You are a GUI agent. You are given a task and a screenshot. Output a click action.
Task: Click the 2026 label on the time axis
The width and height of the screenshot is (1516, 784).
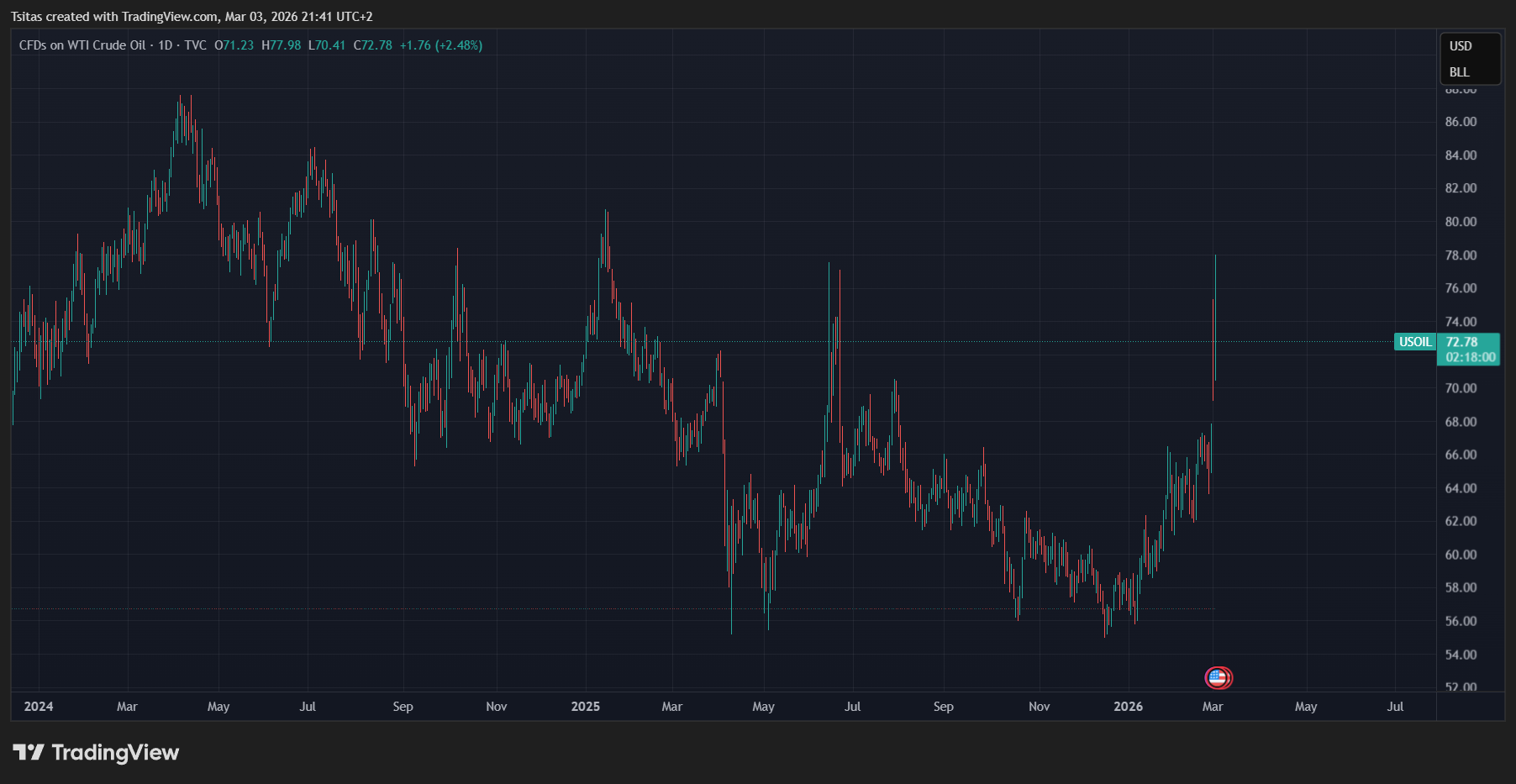pyautogui.click(x=1128, y=707)
